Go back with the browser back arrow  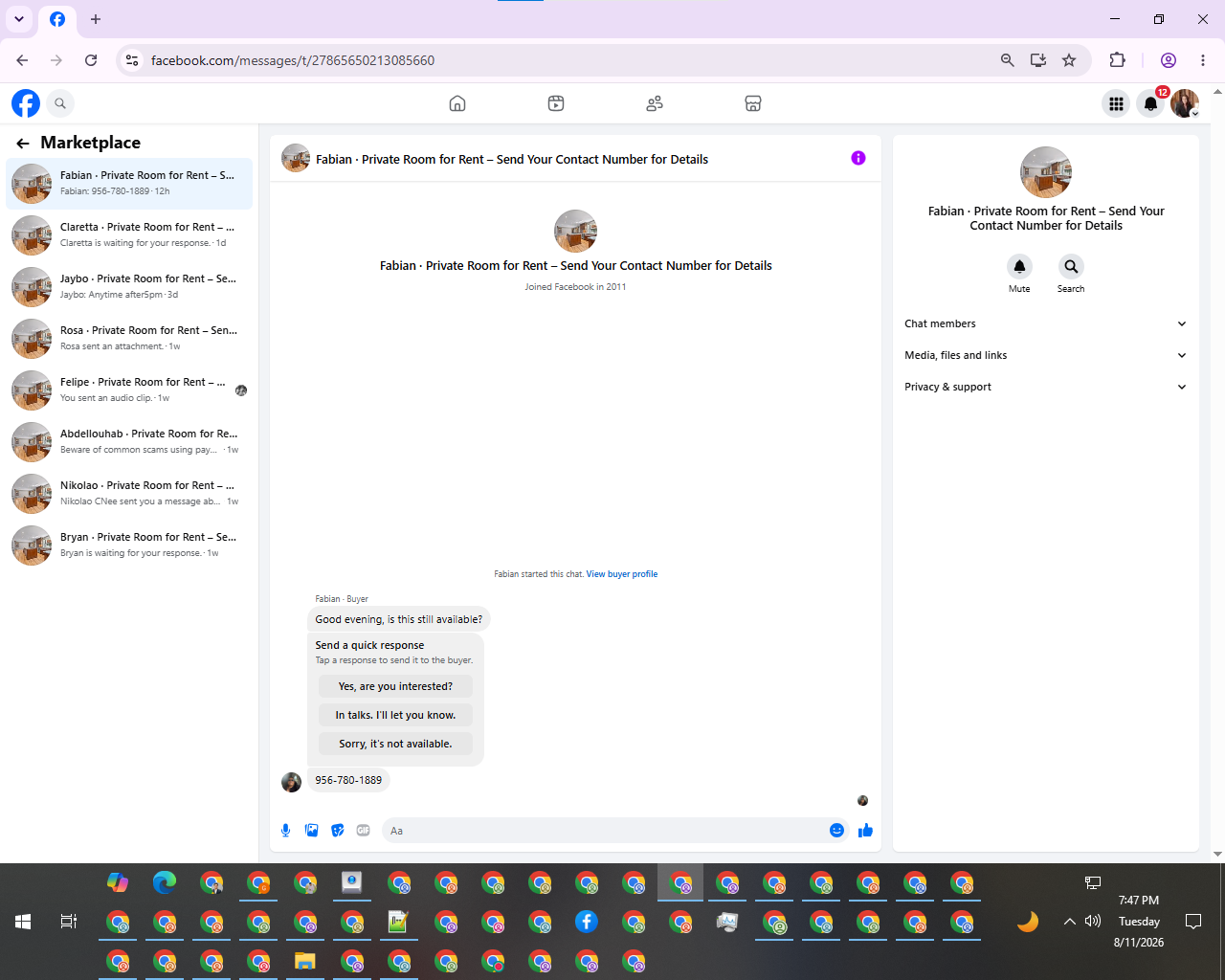[22, 60]
